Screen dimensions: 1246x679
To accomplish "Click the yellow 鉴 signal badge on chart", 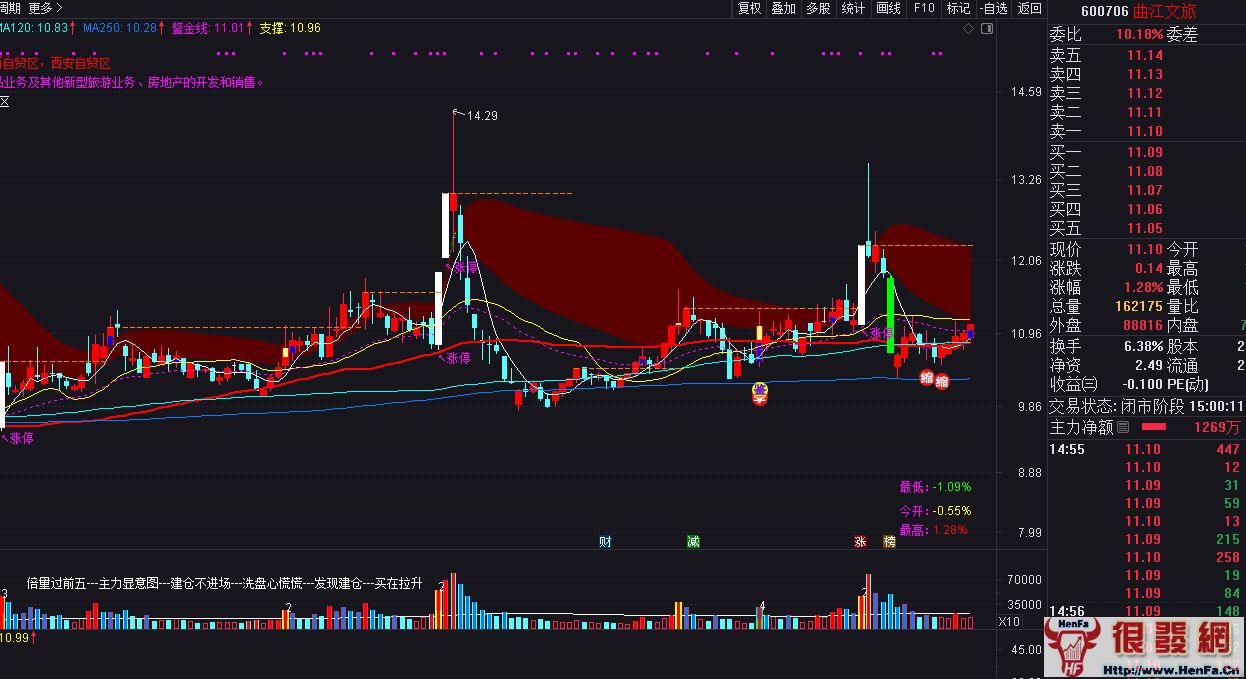I will [760, 391].
